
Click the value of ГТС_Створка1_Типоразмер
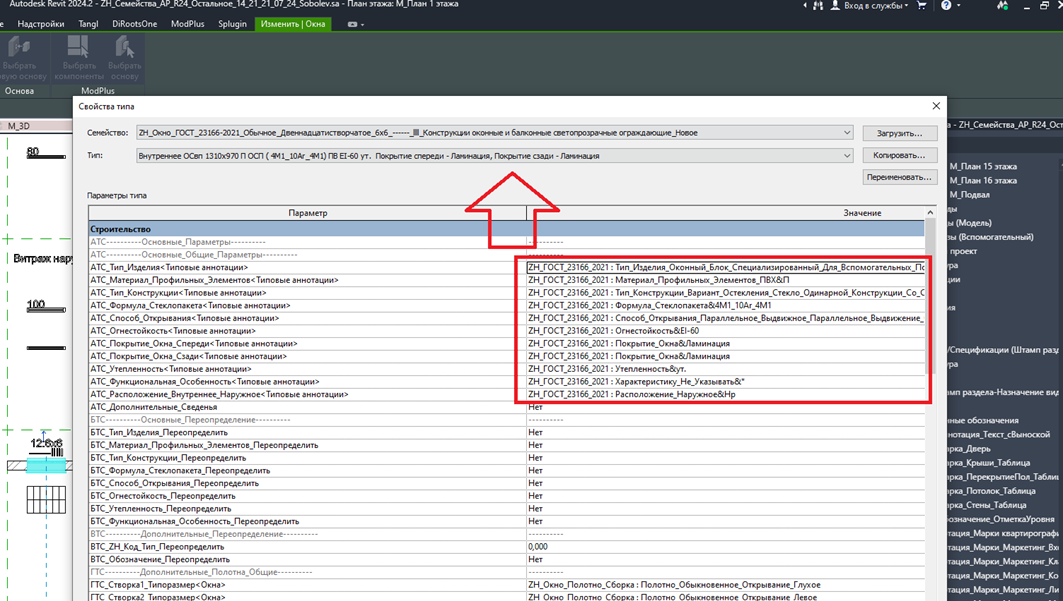click(725, 585)
